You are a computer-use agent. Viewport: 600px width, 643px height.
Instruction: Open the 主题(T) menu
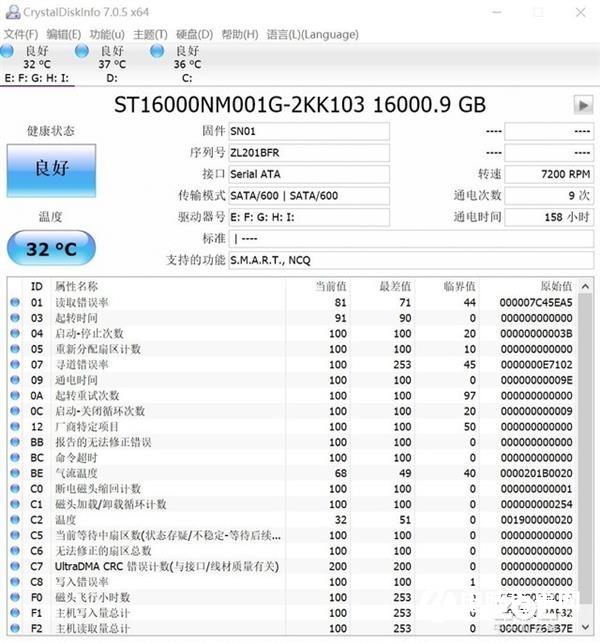pos(151,34)
